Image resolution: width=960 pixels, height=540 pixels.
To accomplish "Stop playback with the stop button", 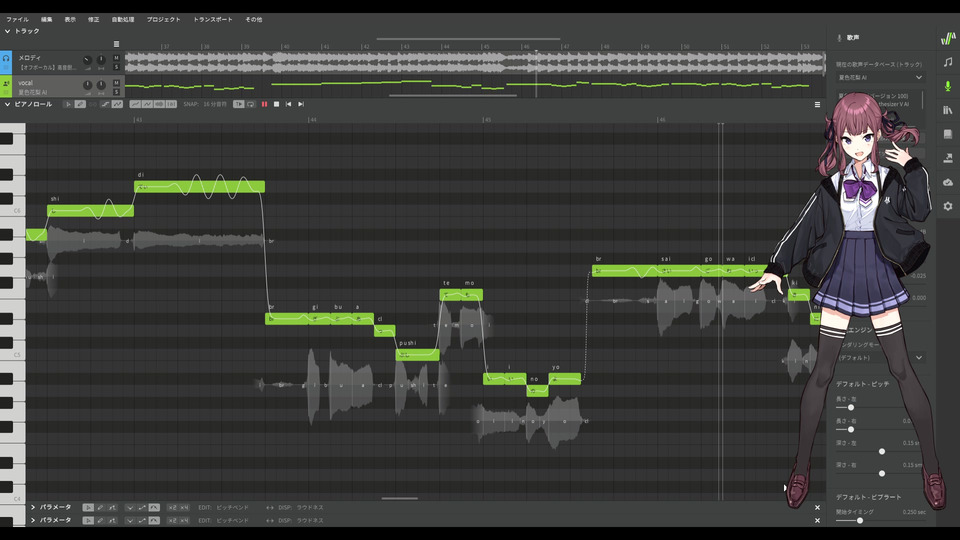I will [277, 104].
